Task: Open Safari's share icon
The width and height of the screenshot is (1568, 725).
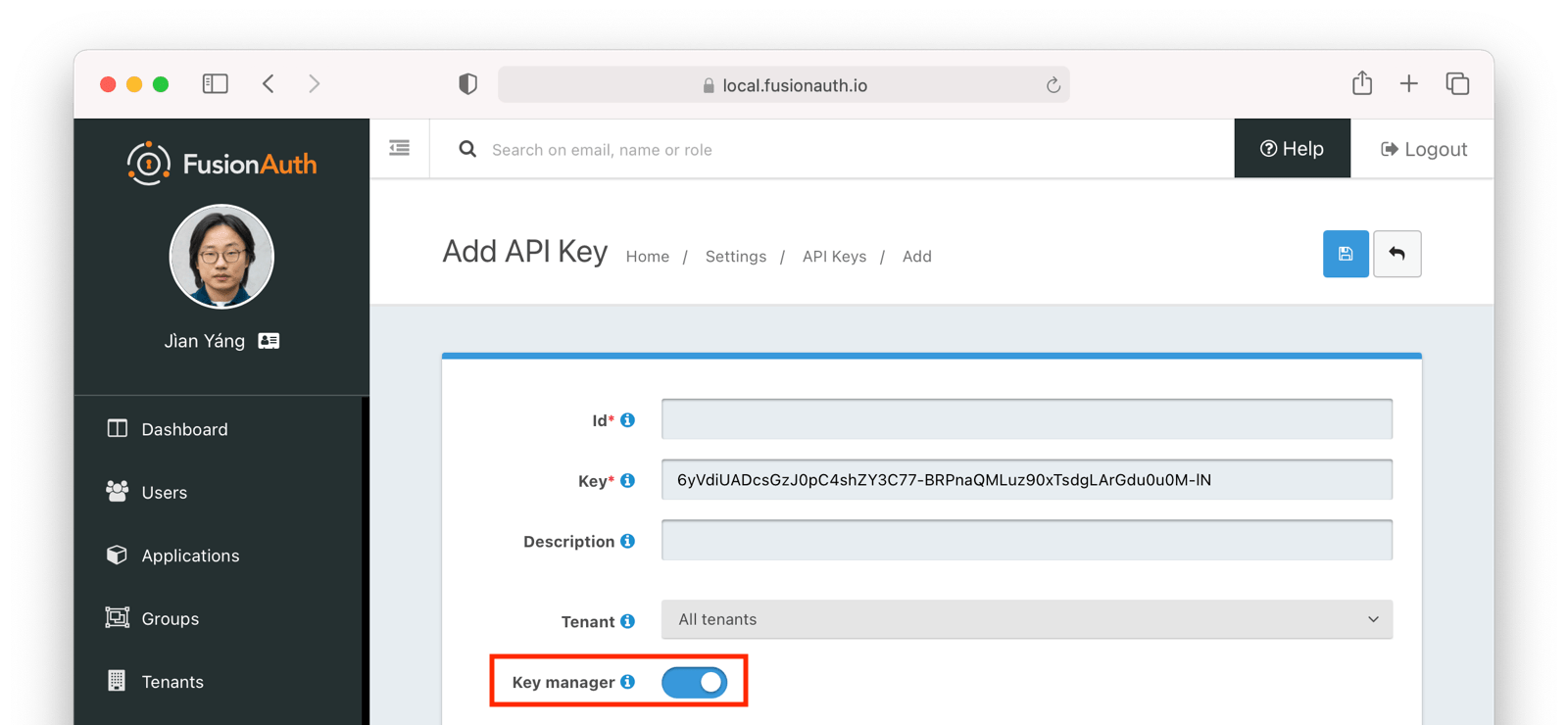Action: coord(1362,83)
